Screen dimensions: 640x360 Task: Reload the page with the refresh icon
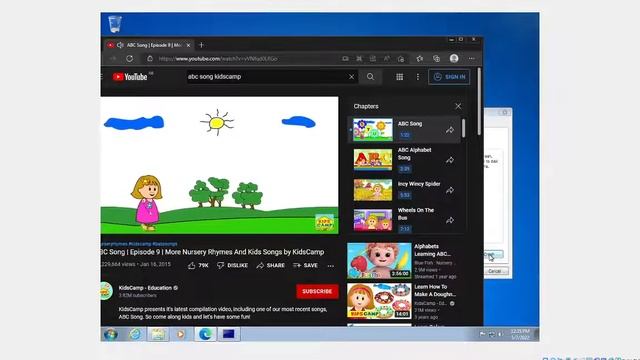pyautogui.click(x=129, y=59)
